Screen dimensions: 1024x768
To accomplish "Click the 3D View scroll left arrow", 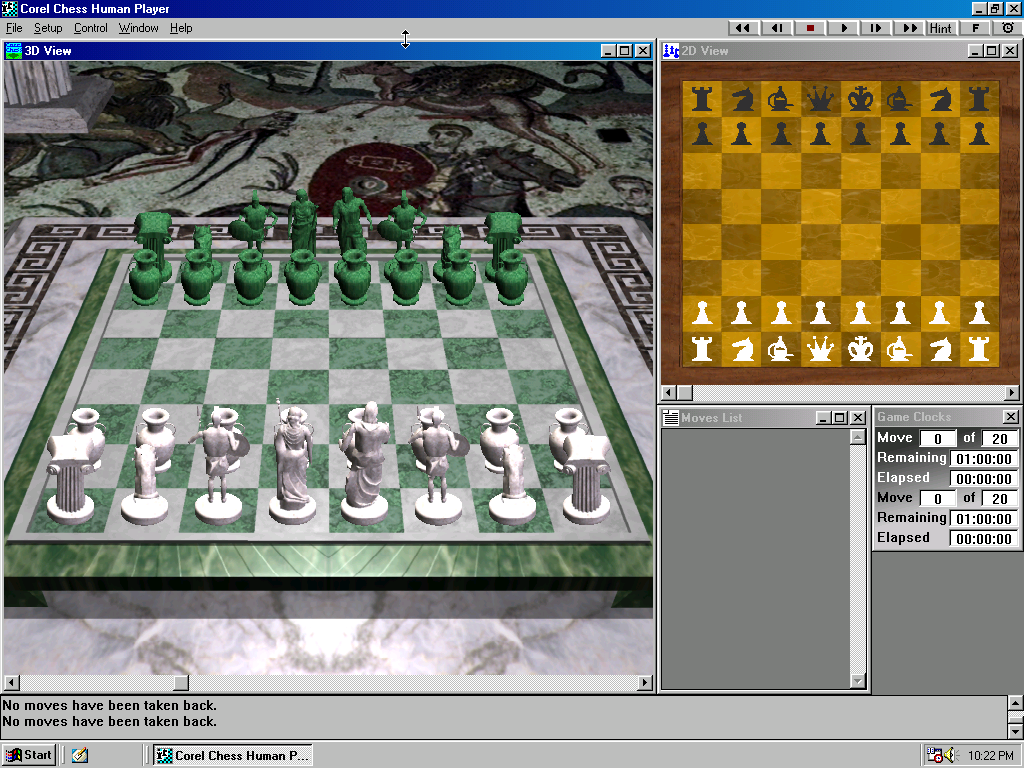I will coord(12,682).
